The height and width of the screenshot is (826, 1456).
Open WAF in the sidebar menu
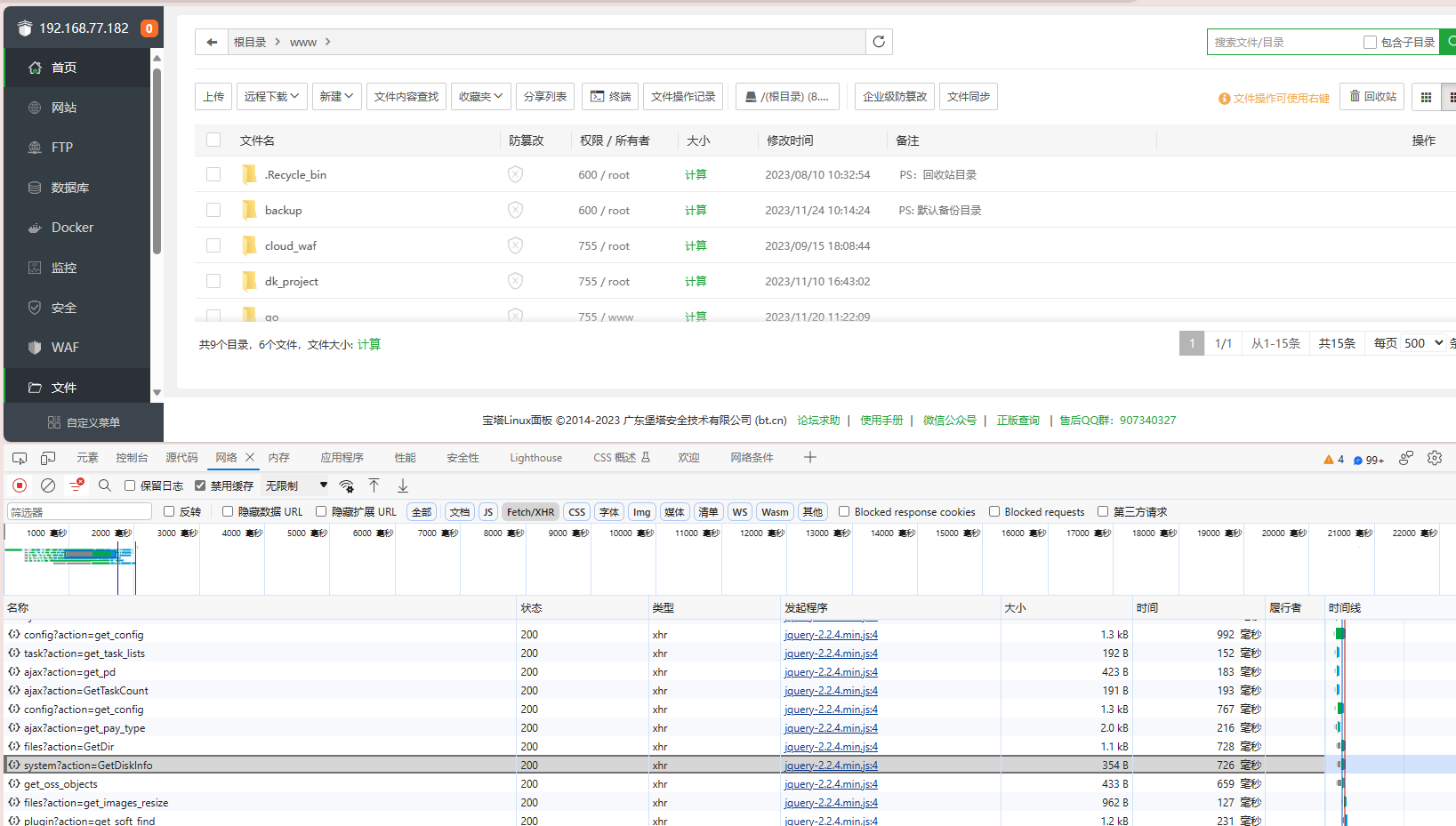[x=77, y=348]
